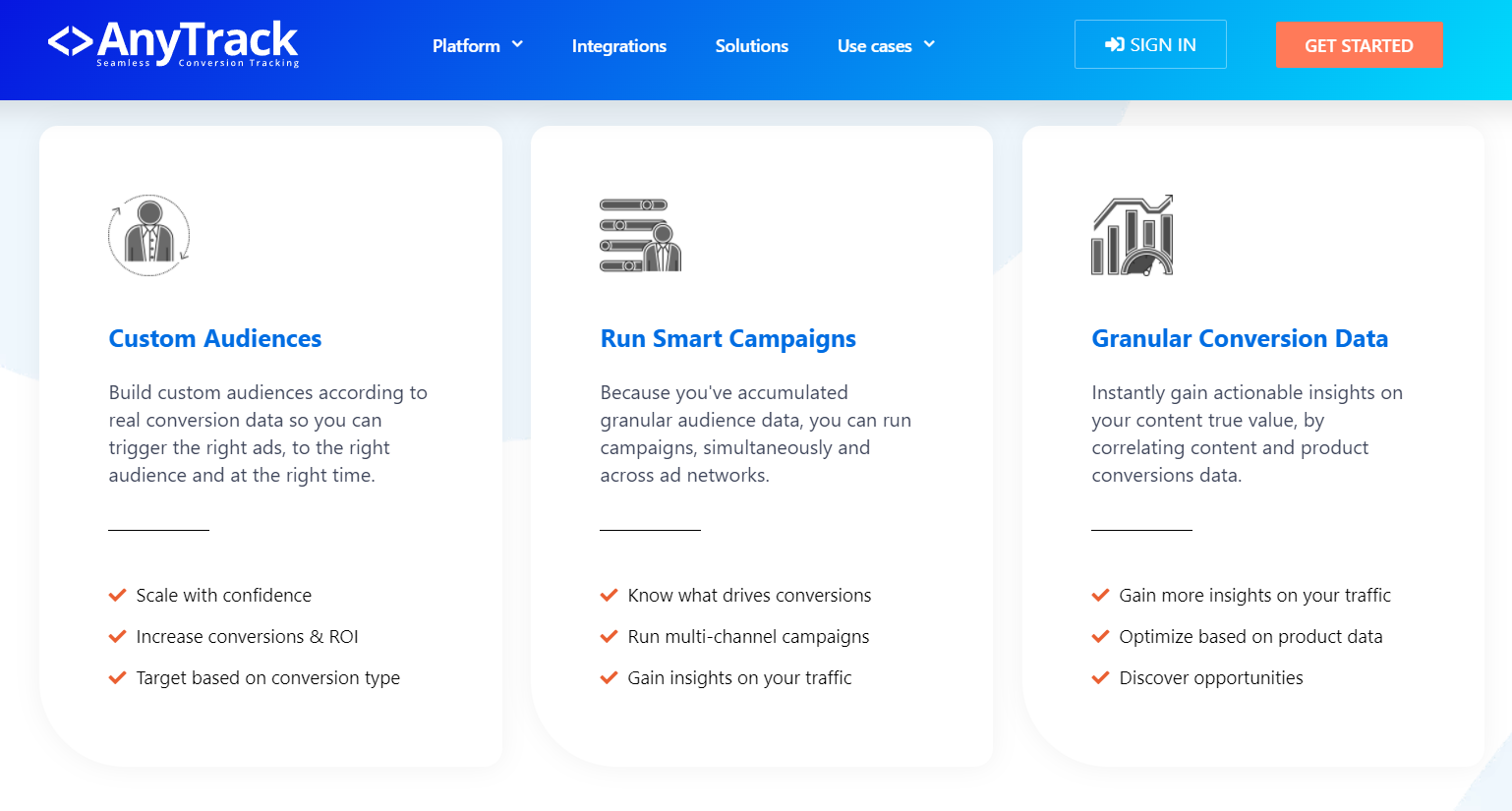This screenshot has width=1512, height=811.
Task: Click the 'Instantly gain actionable insights' paragraph
Action: 1248,434
